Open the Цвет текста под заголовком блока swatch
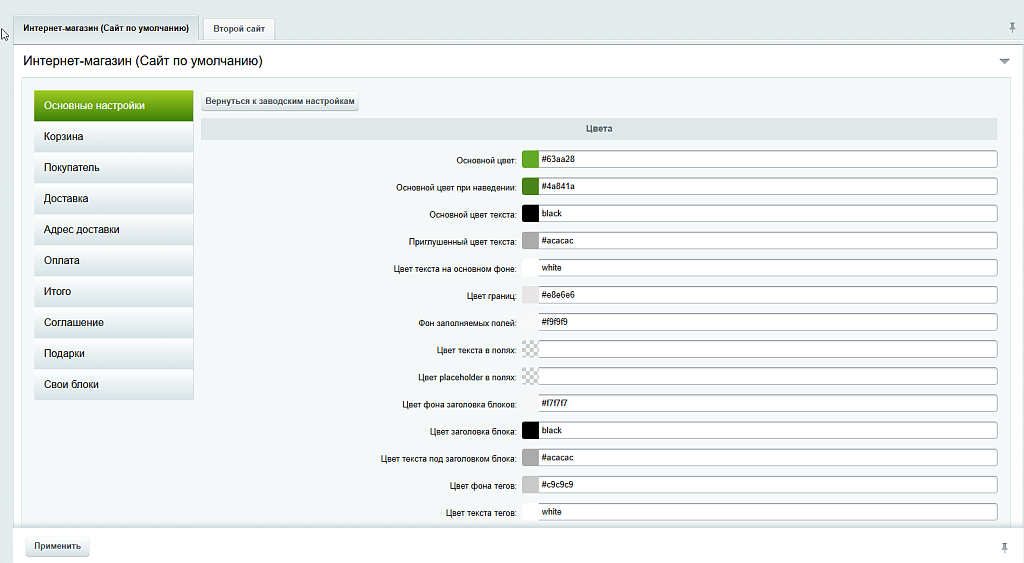The height and width of the screenshot is (563, 1024). click(x=530, y=458)
